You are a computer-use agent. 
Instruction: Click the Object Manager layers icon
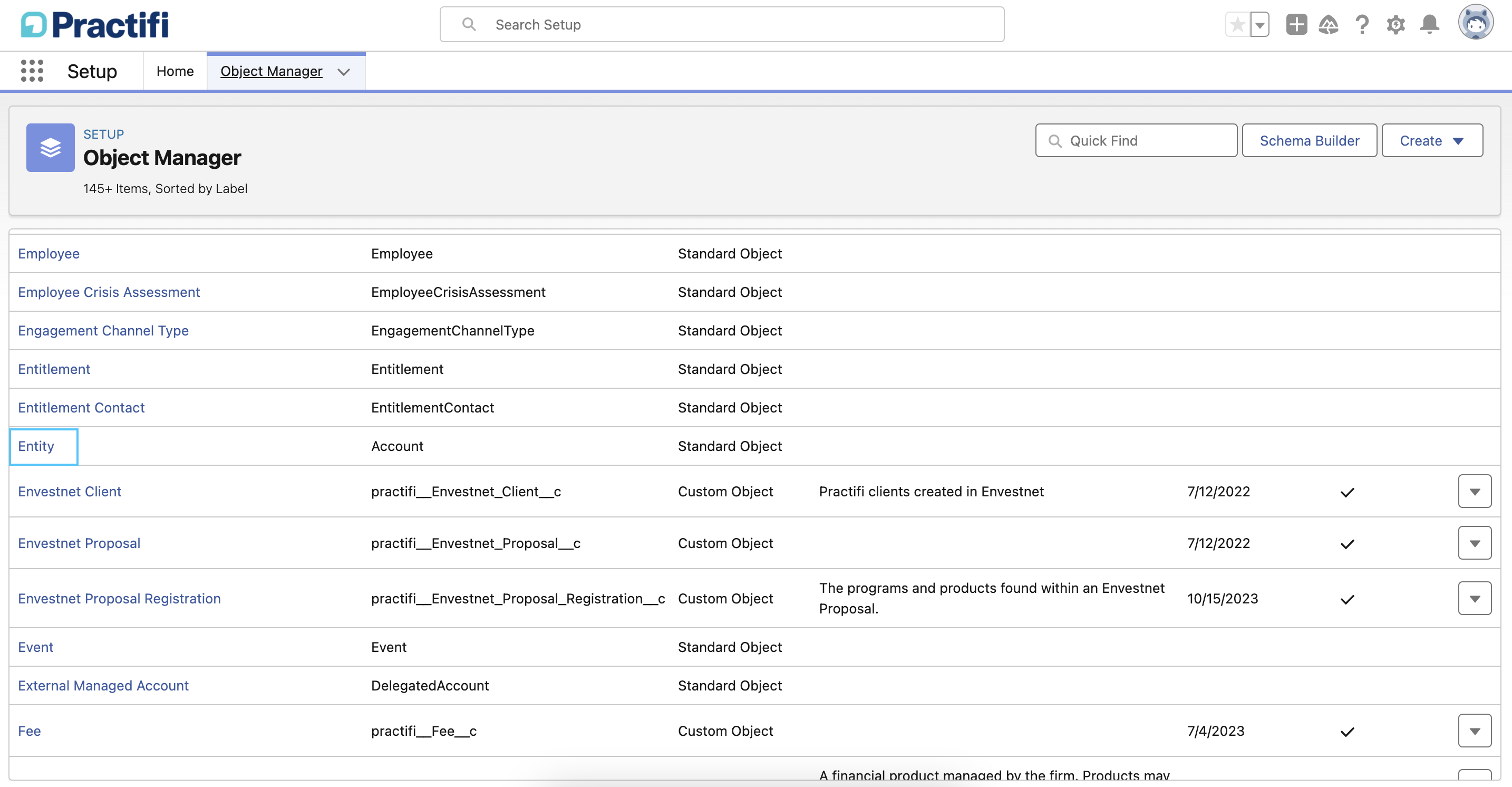click(51, 147)
